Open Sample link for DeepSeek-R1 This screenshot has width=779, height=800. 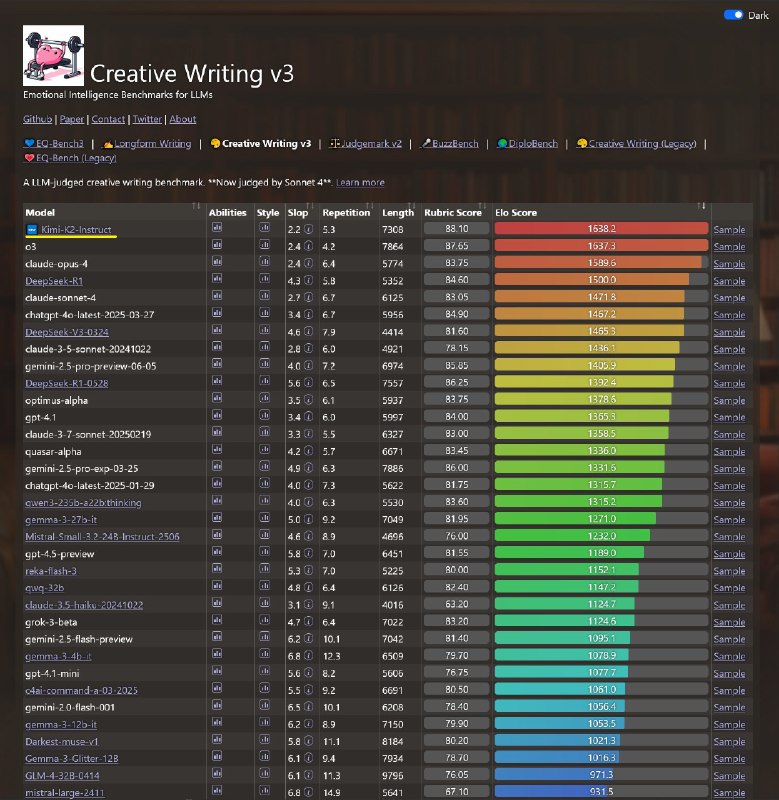click(729, 281)
